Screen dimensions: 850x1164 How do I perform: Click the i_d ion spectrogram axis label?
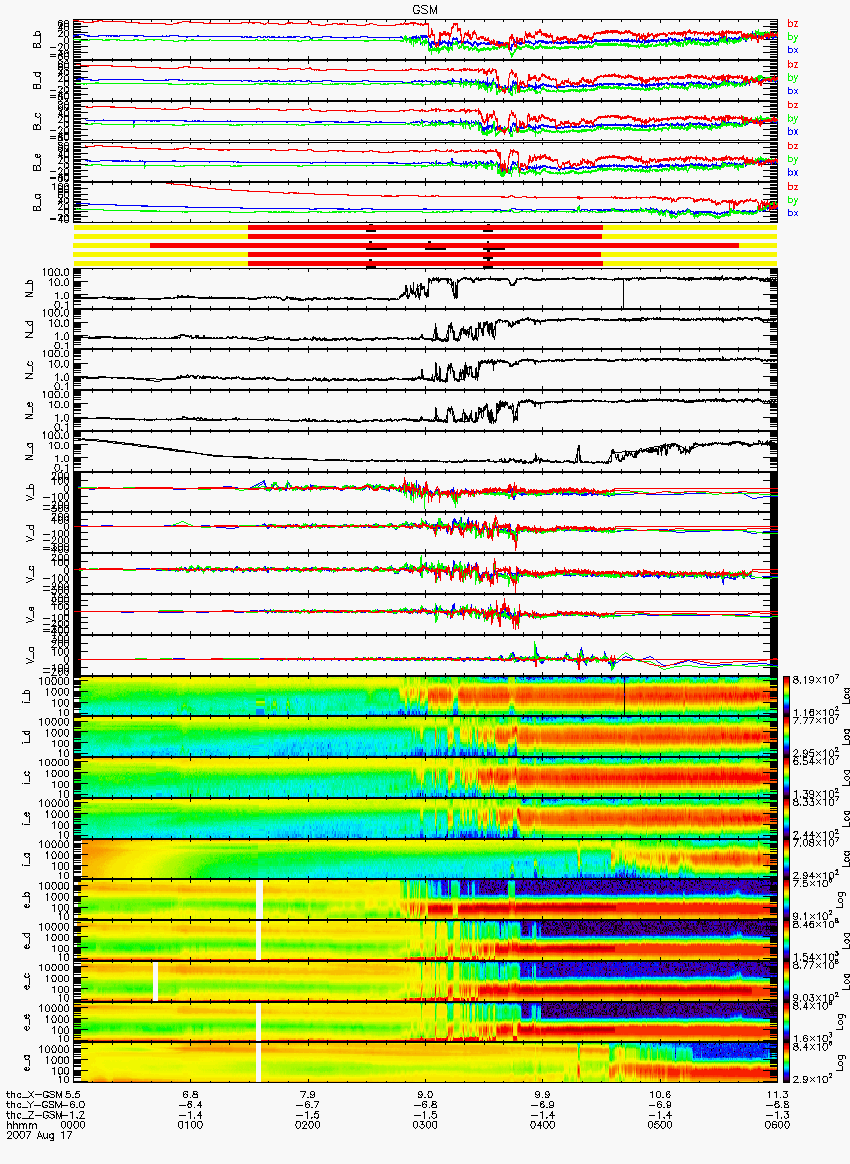pos(27,736)
